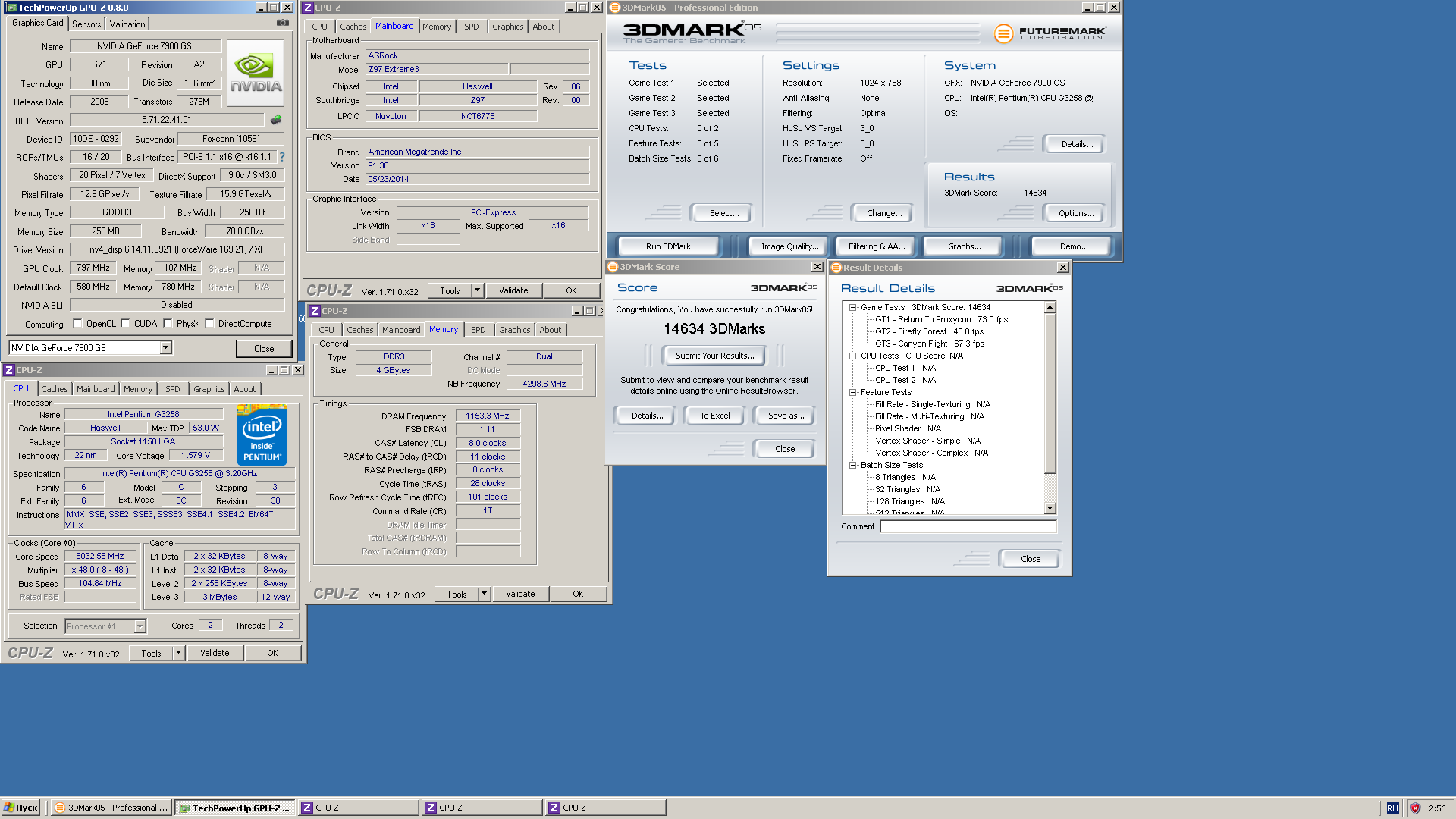Collapse the Batch Size Tests tree node
This screenshot has height=819, width=1456.
point(852,465)
